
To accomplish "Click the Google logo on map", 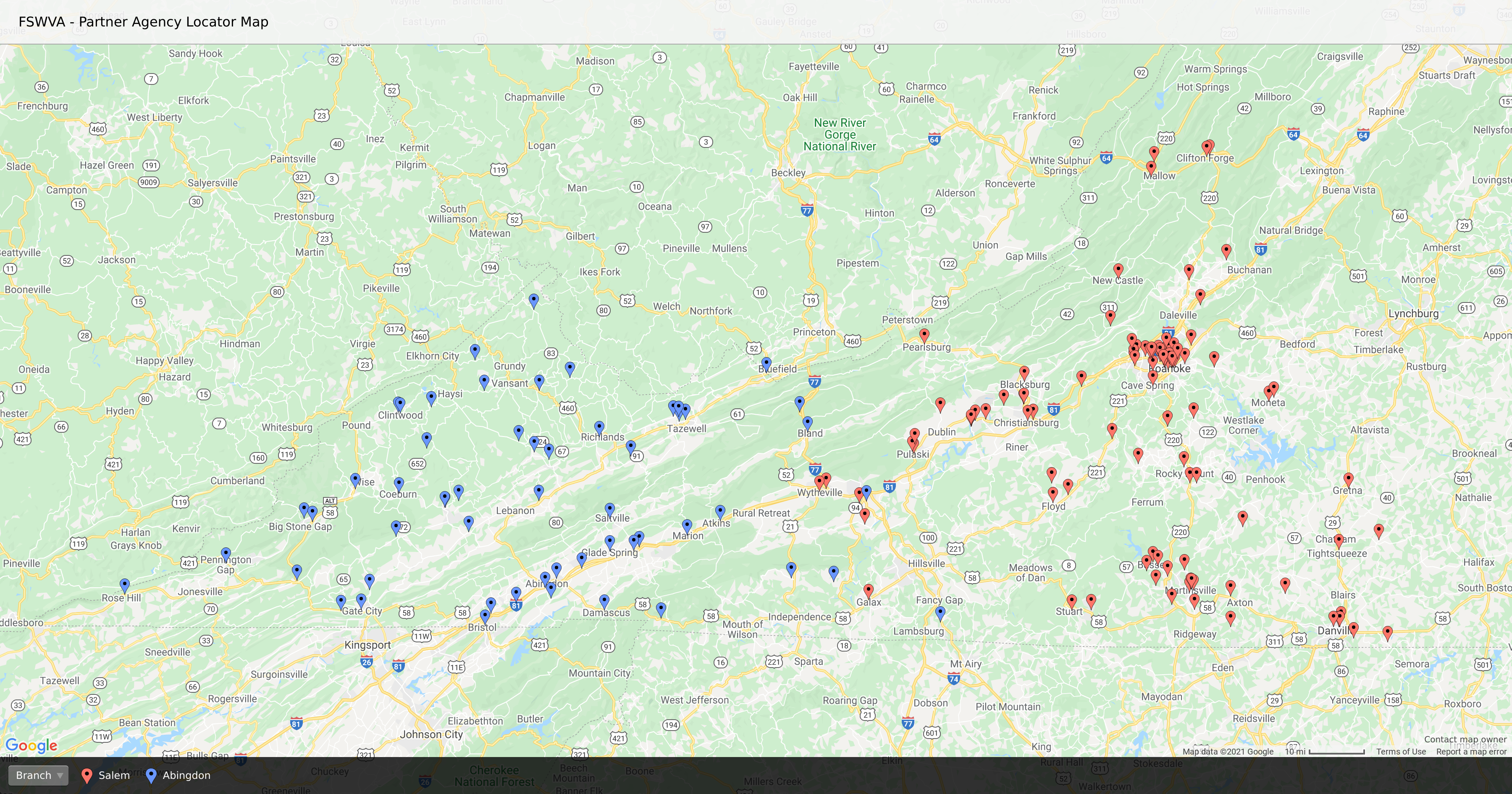I will [31, 745].
